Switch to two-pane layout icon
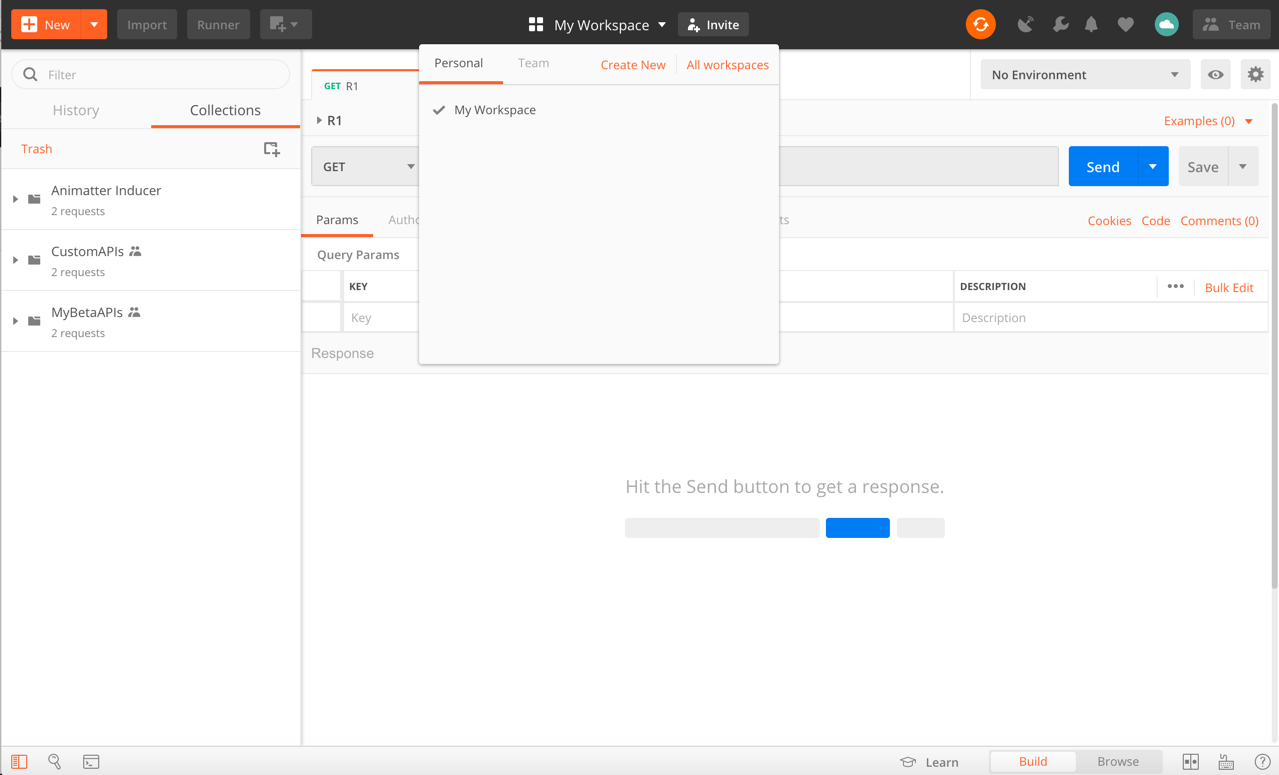 click(1191, 762)
